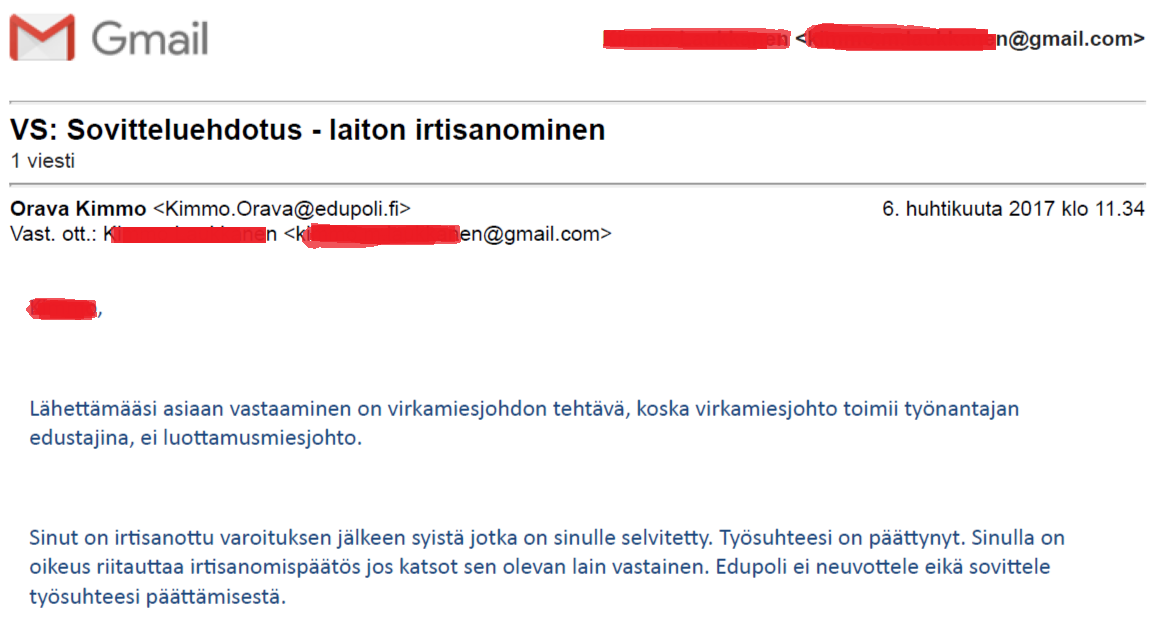Click the redacted recipient name after 'Vast. ott.'
This screenshot has width=1163, height=631.
pyautogui.click(x=190, y=235)
